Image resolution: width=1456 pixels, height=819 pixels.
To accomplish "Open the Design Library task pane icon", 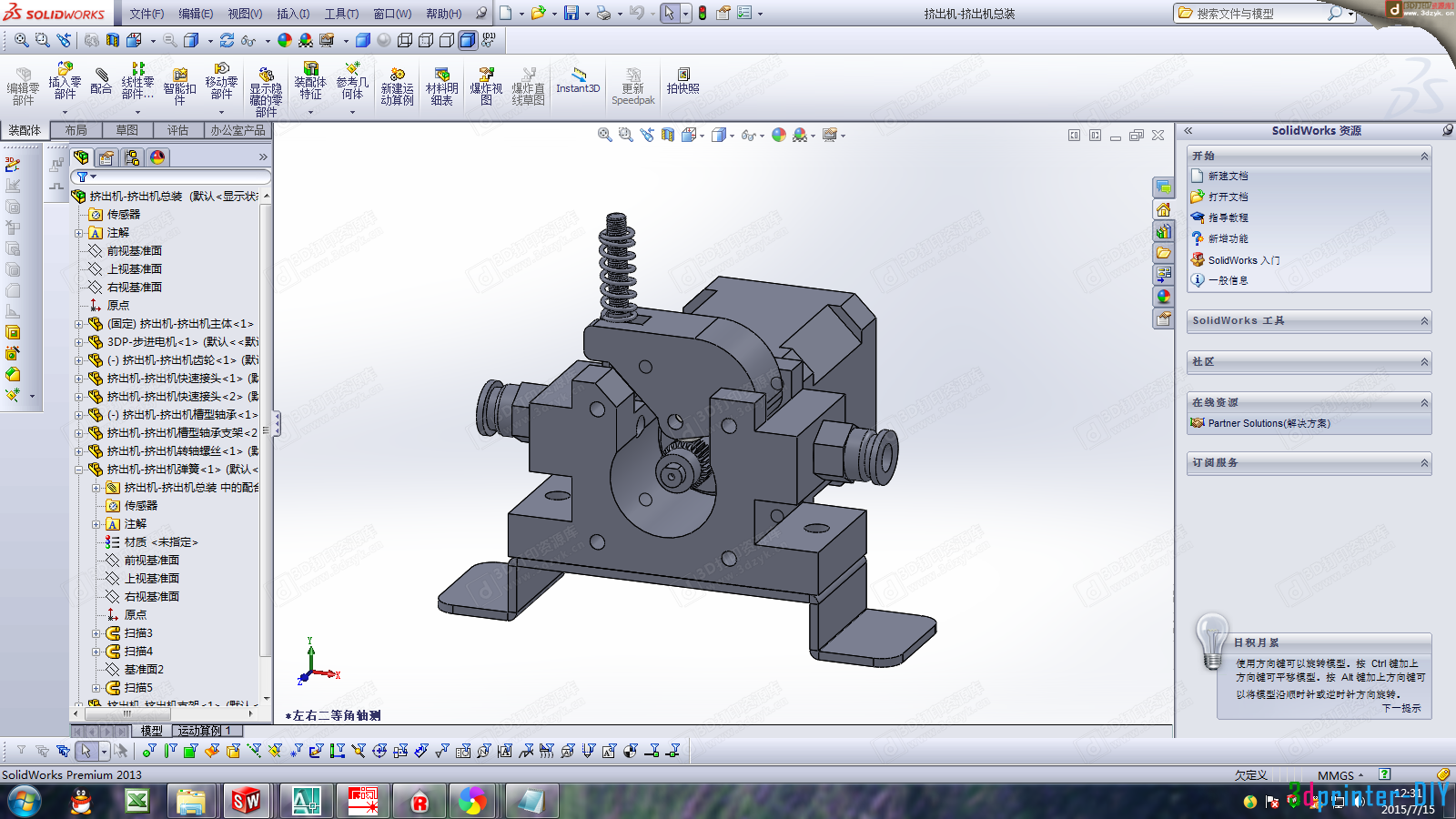I will tap(1163, 231).
